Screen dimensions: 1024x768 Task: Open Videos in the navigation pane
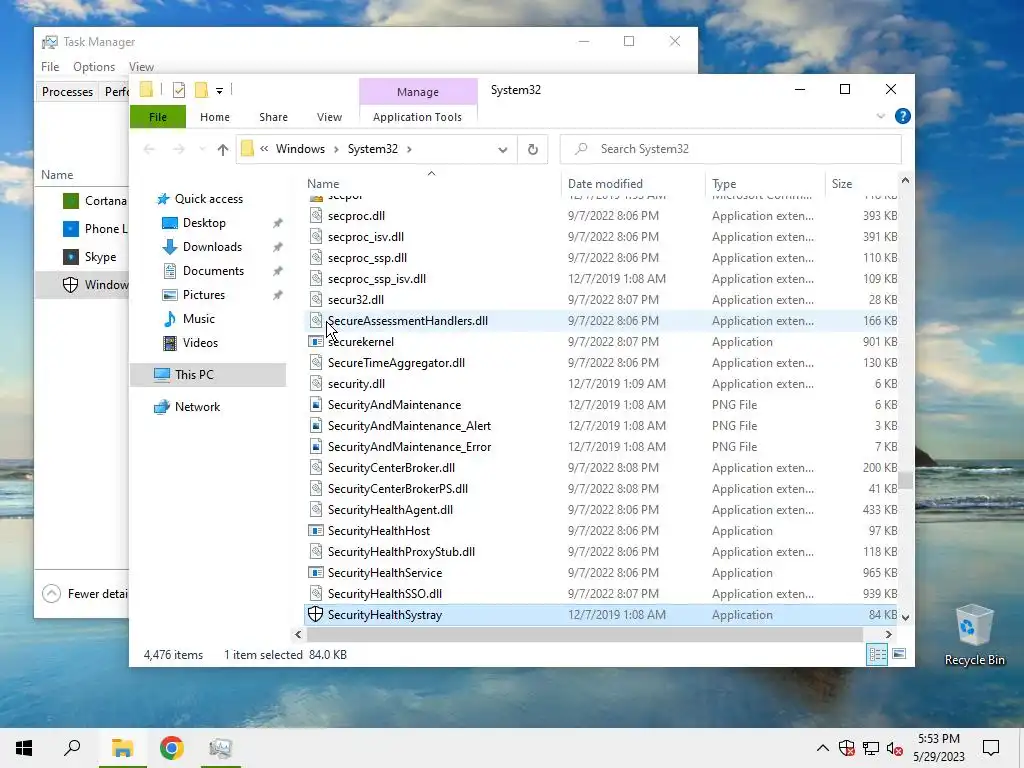click(x=200, y=343)
